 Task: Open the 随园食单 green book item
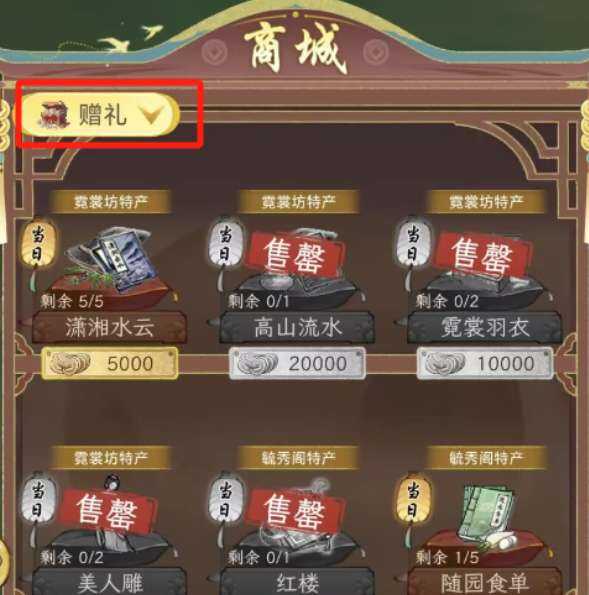point(488,516)
